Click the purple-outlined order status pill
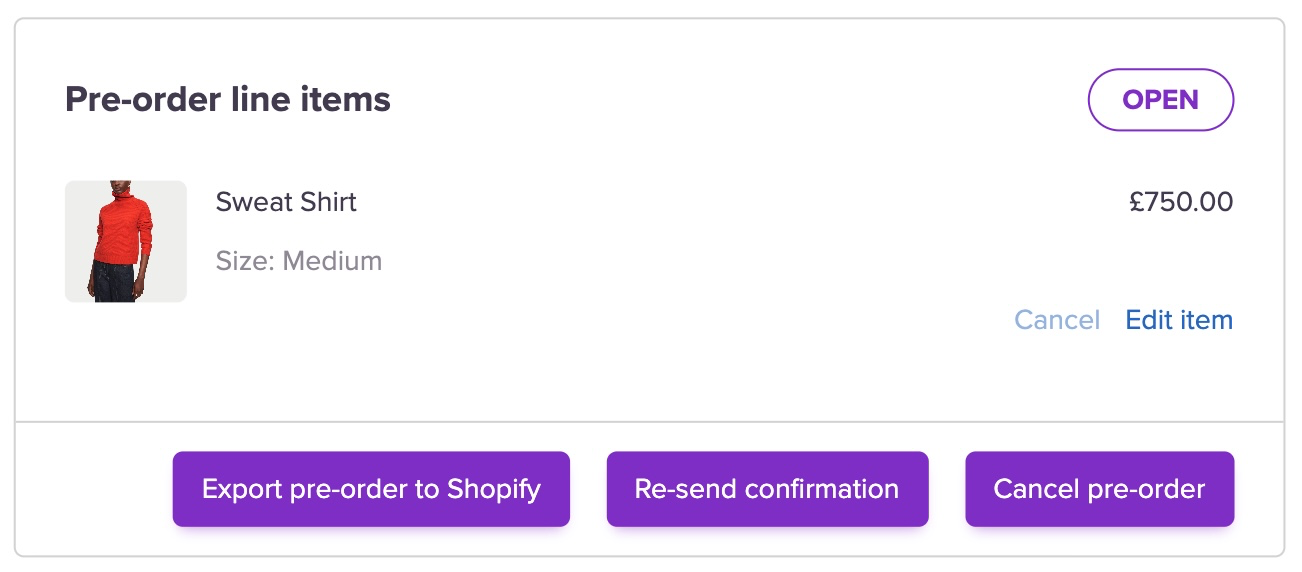 tap(1160, 100)
